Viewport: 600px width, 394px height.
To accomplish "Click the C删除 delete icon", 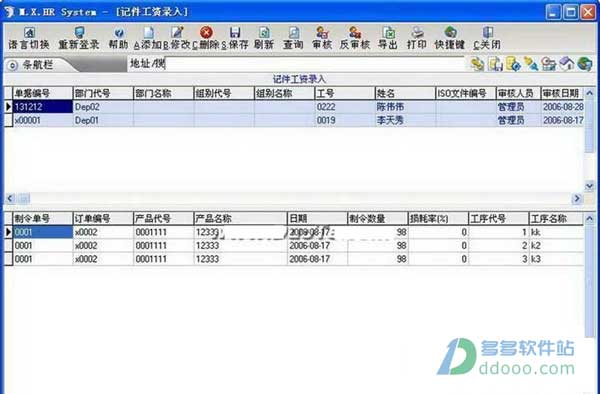I will (206, 33).
